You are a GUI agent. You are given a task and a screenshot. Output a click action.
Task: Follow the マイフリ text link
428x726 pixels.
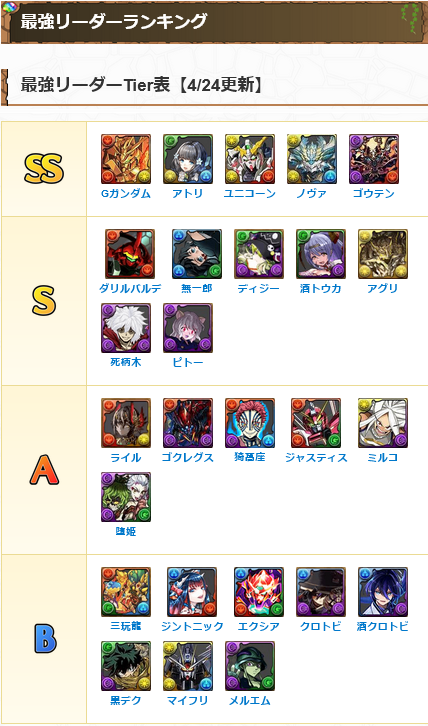click(x=188, y=701)
